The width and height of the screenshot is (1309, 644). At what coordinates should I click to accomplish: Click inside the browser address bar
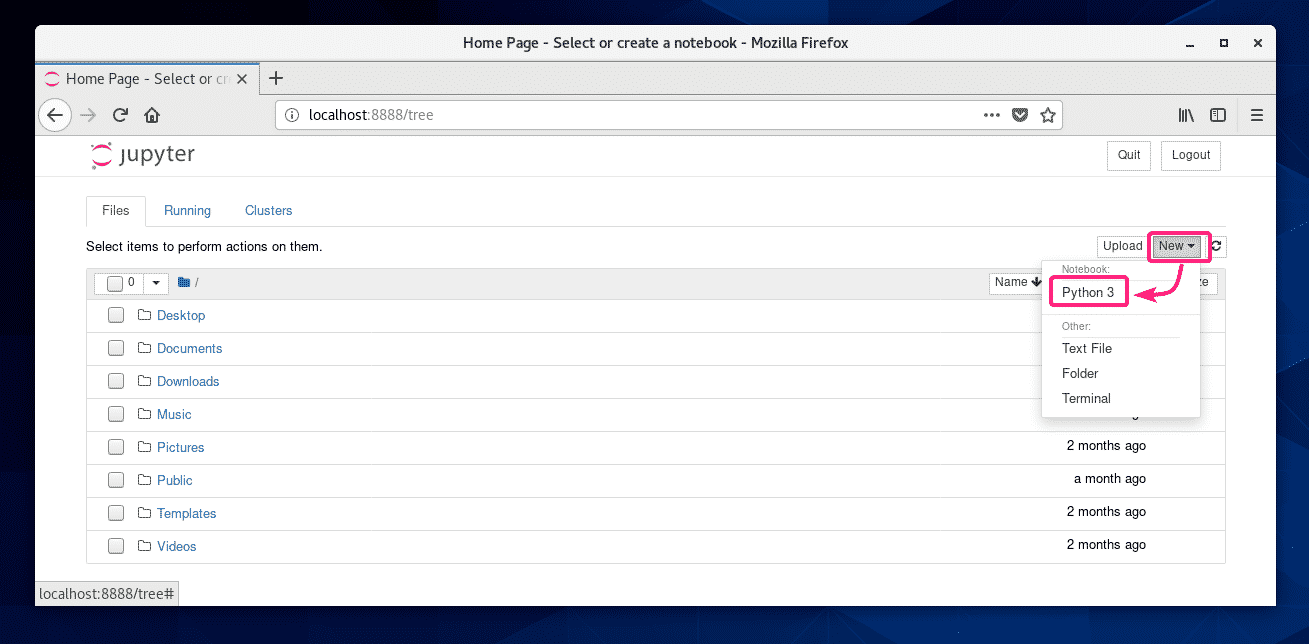(600, 115)
